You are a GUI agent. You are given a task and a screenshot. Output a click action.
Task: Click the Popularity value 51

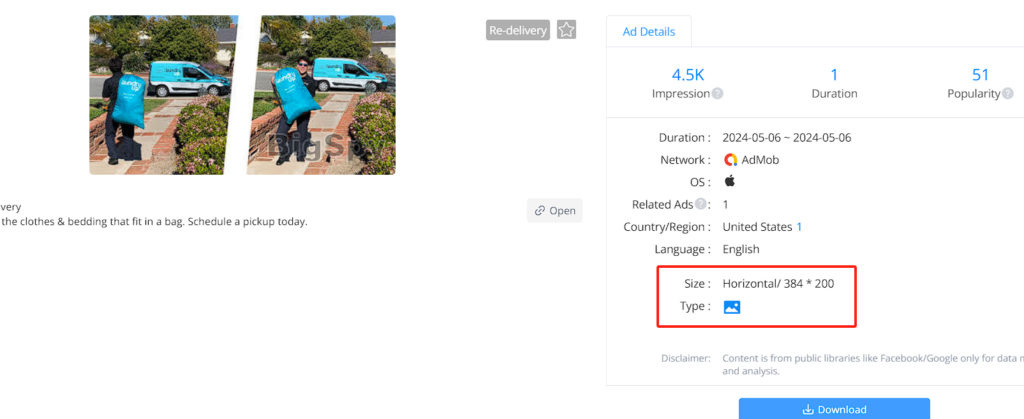coord(980,74)
